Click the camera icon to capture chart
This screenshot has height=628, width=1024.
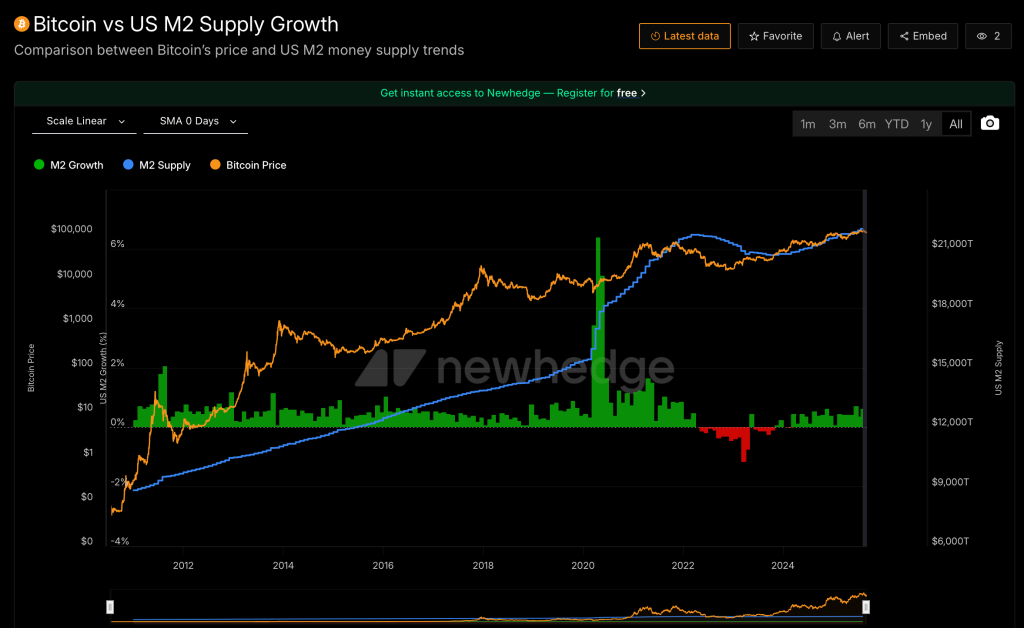(x=989, y=123)
